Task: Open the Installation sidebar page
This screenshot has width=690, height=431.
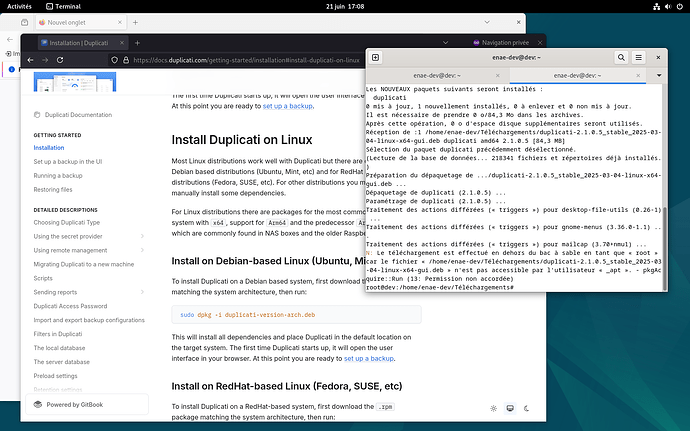Action: coord(49,148)
